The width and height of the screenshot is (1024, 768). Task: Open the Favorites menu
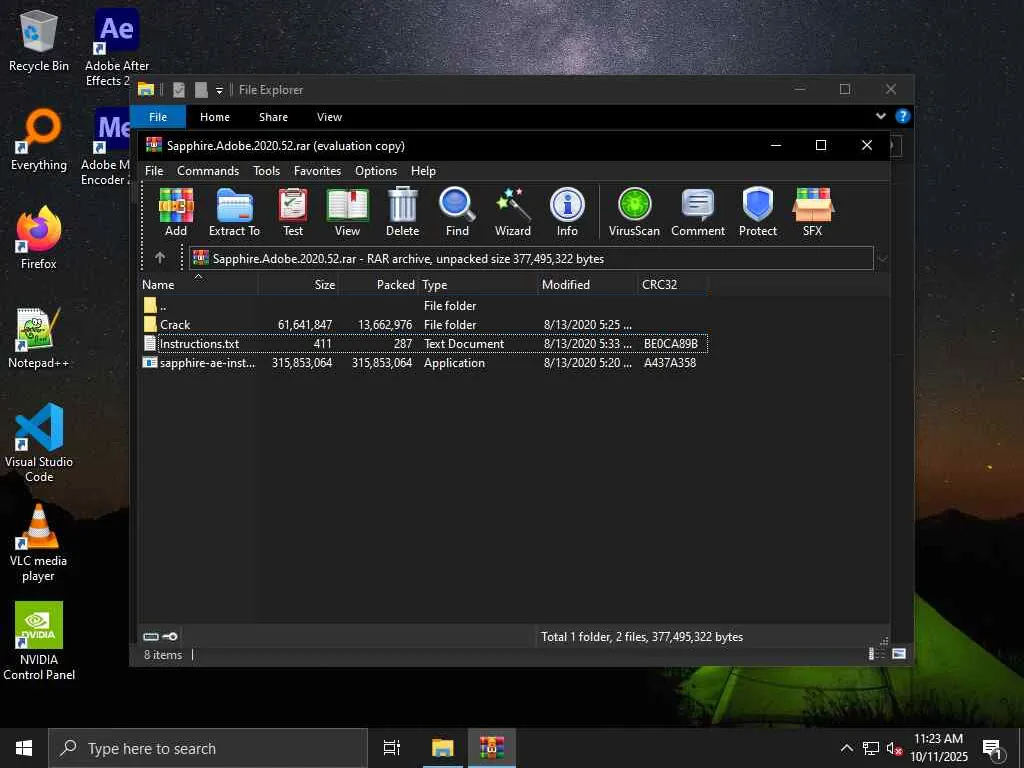point(317,170)
